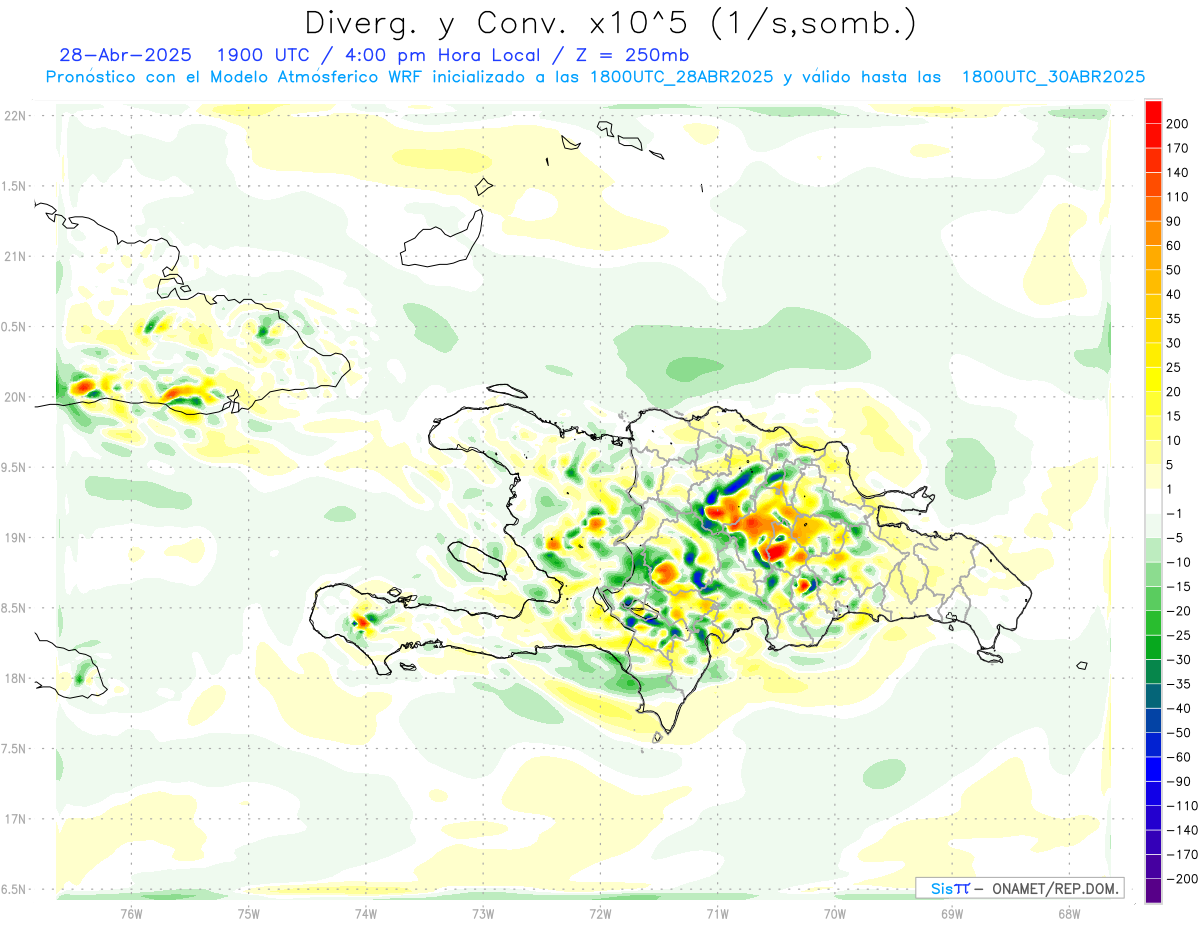Click the '15' positive color scale label
Screen dimensions: 1200x927
point(1174,416)
